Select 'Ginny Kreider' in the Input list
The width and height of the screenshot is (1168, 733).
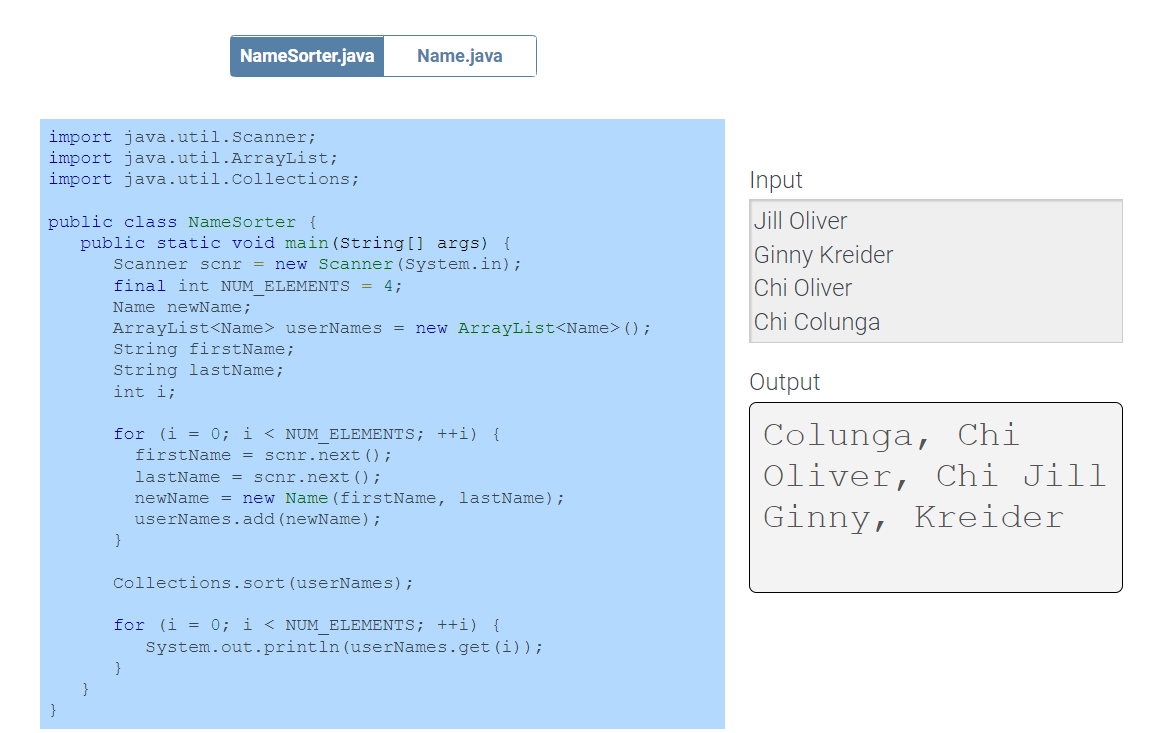point(822,255)
